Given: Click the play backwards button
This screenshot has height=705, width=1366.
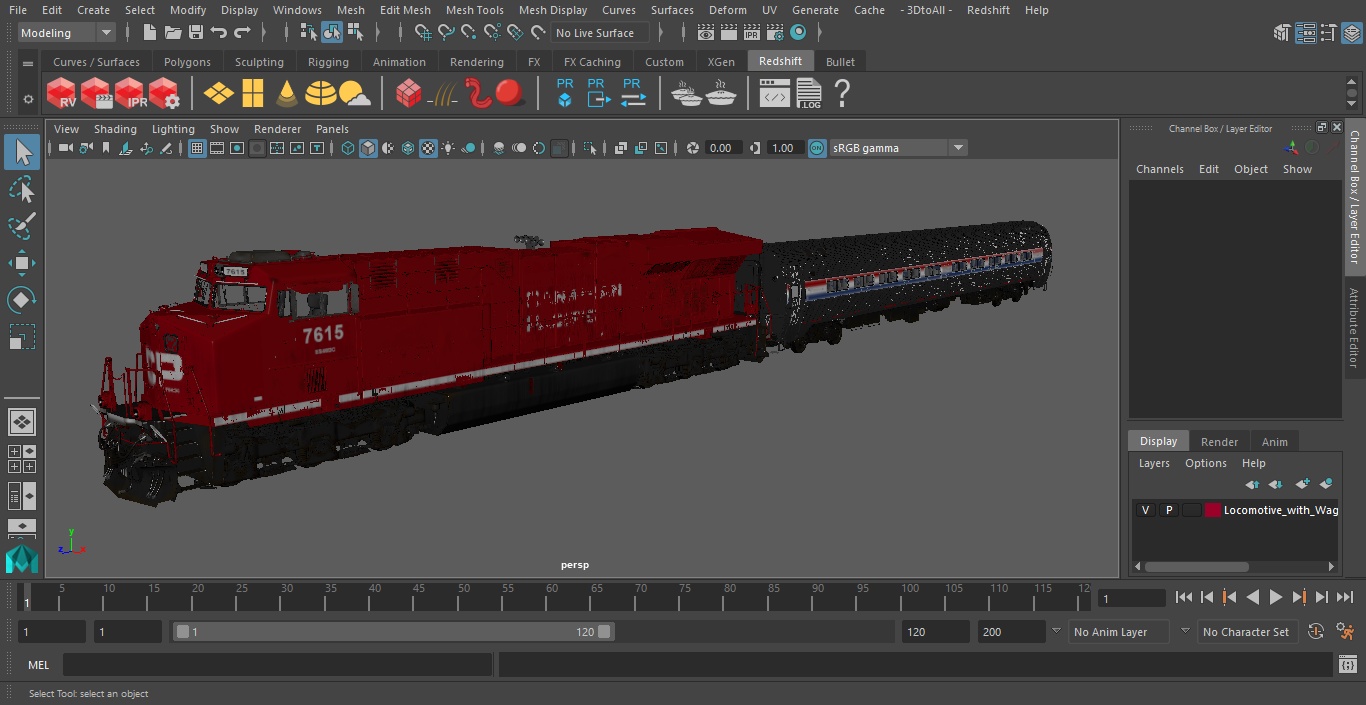Looking at the screenshot, I should click(x=1252, y=597).
